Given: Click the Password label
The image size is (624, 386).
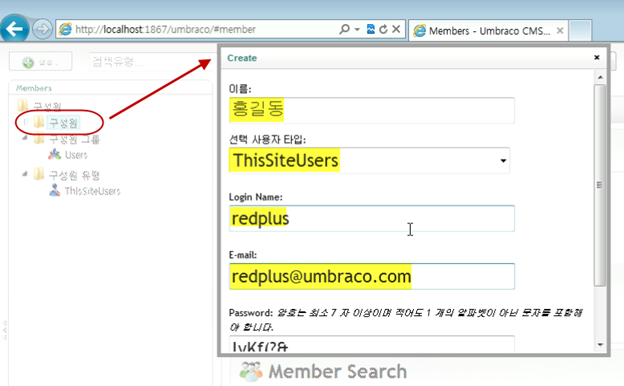Looking at the screenshot, I should coord(251,313).
